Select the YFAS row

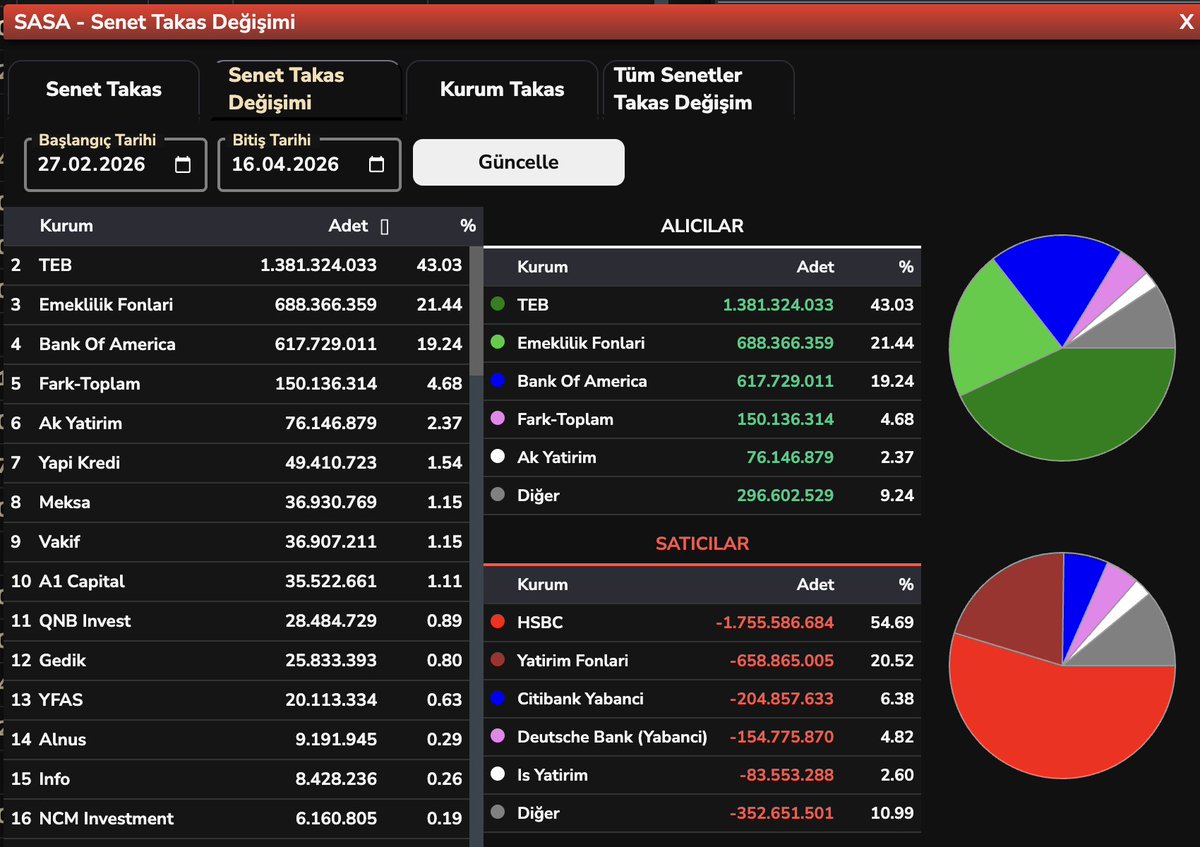237,700
